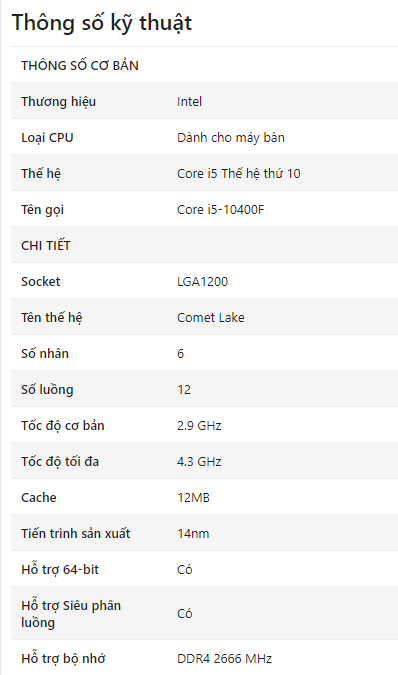
Task: Select the 'Core i5 Thế hệ thứ 10' value
Action: coord(239,173)
